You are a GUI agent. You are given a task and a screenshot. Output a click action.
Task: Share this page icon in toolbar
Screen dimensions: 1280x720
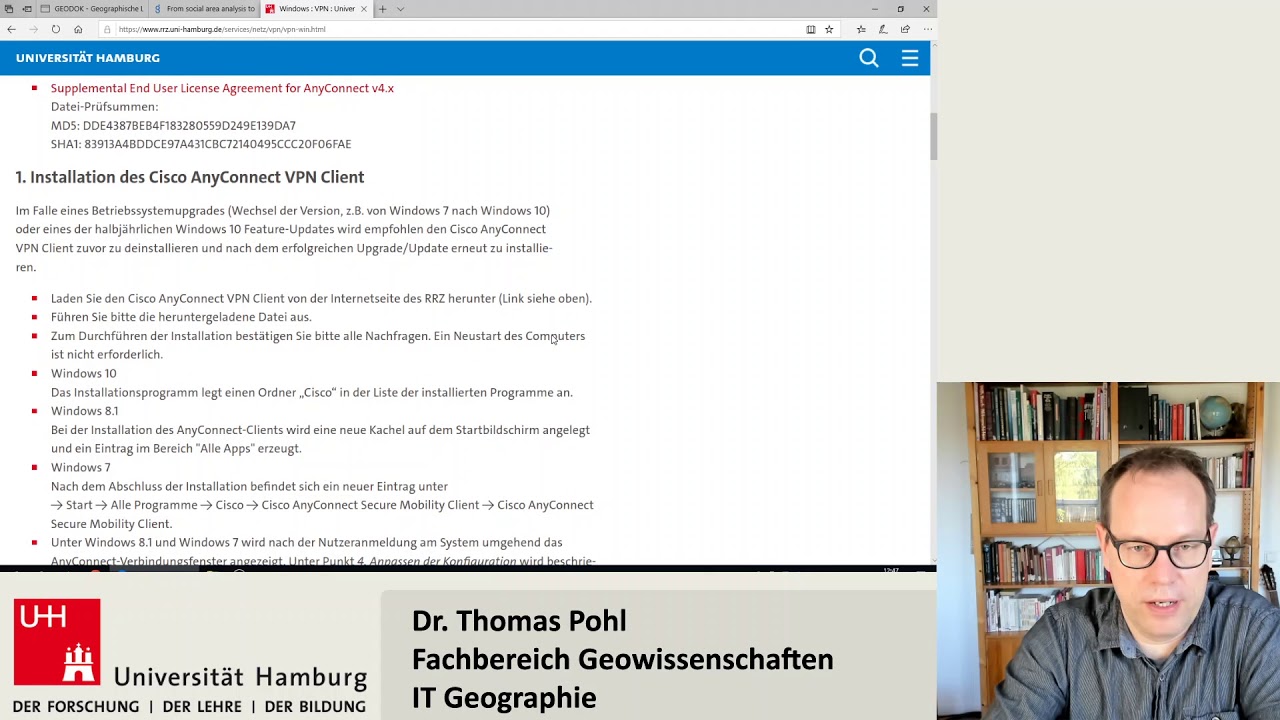click(x=905, y=29)
